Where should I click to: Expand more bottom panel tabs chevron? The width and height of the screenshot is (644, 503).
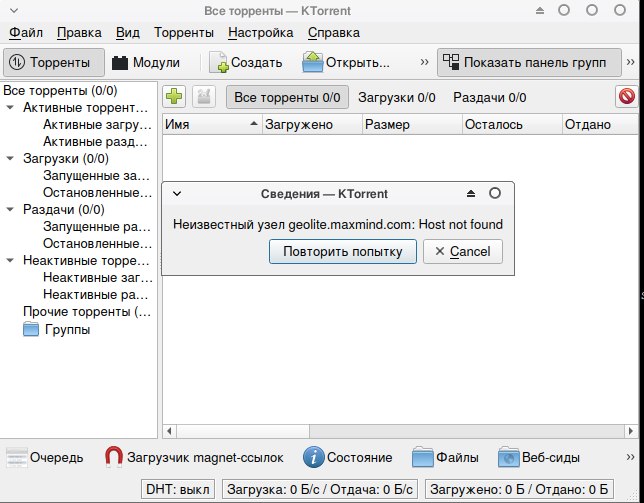pyautogui.click(x=630, y=457)
